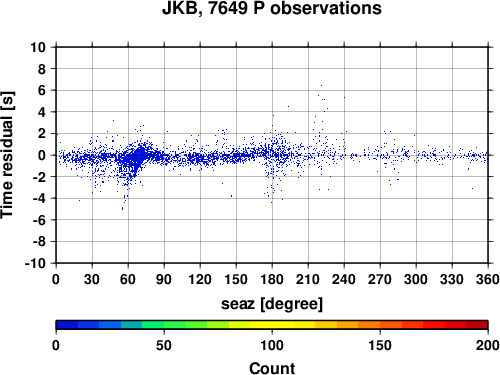Click the dark red end of colorbar

tap(477, 325)
